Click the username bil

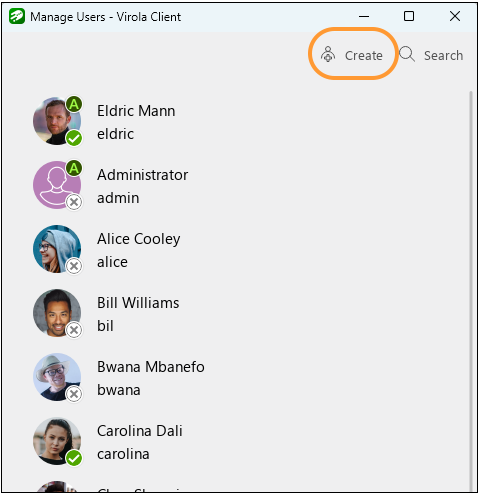point(105,326)
